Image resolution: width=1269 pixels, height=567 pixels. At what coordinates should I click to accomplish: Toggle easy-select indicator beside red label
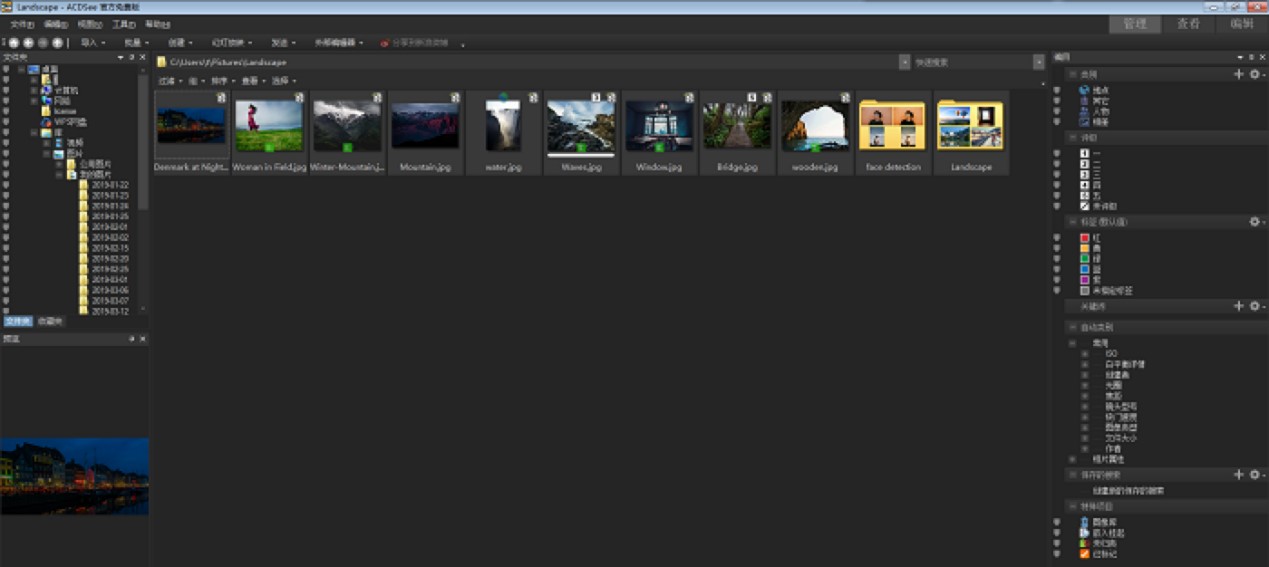[1057, 238]
